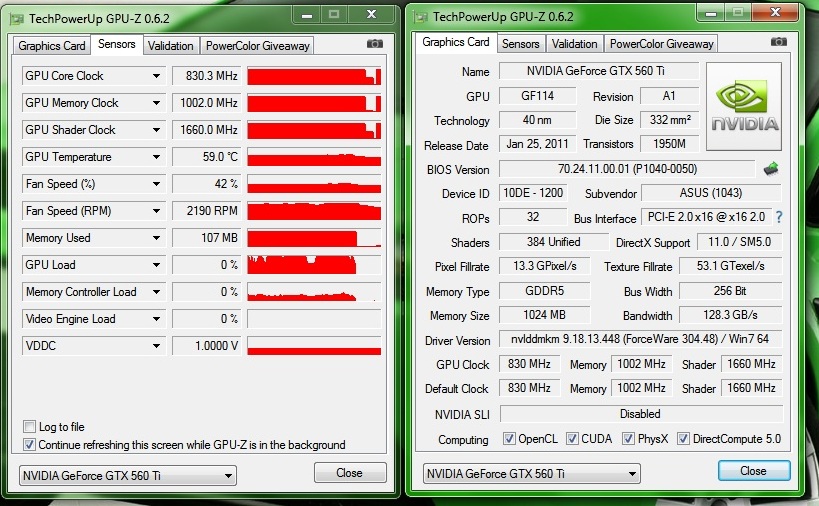Click Close button in Sensors window
The width and height of the screenshot is (819, 506).
click(x=349, y=473)
